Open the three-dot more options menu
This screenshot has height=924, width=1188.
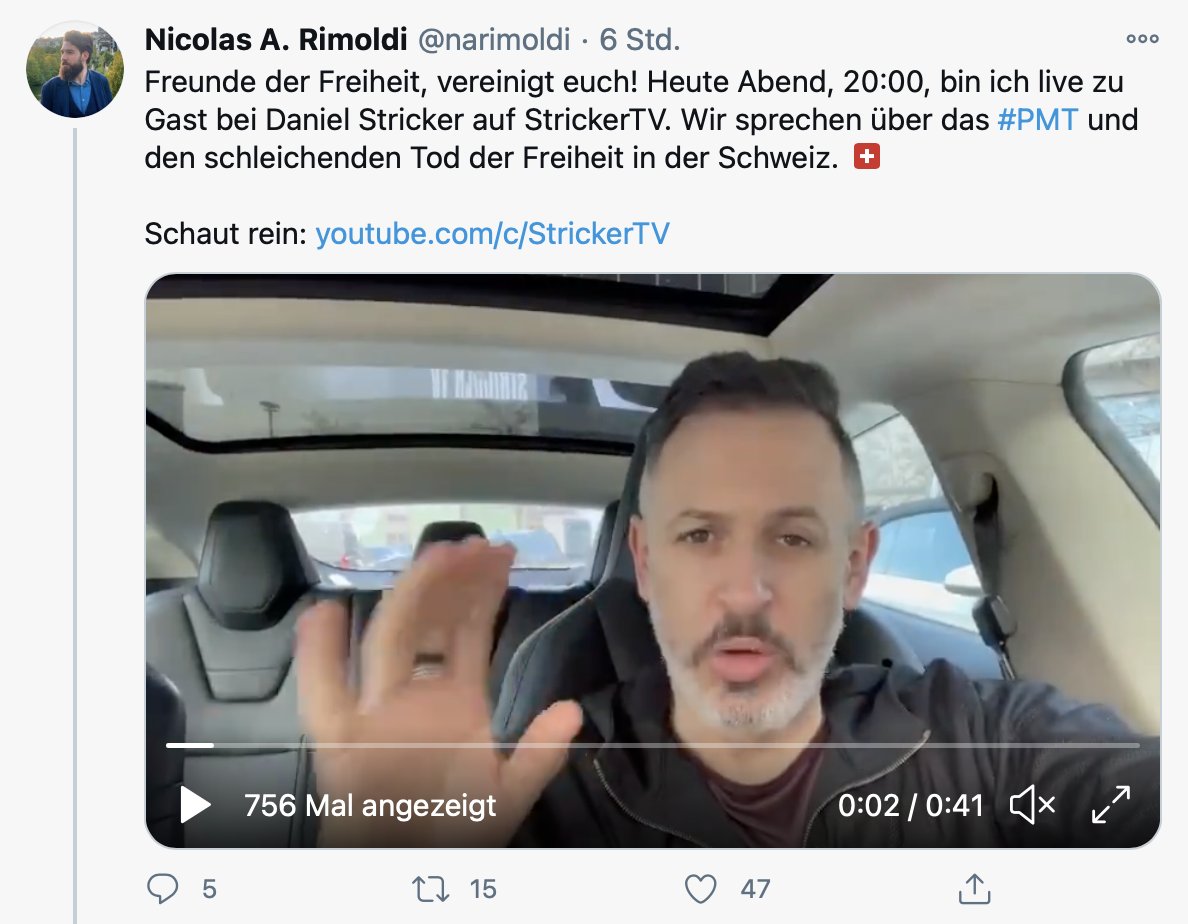coord(1142,39)
